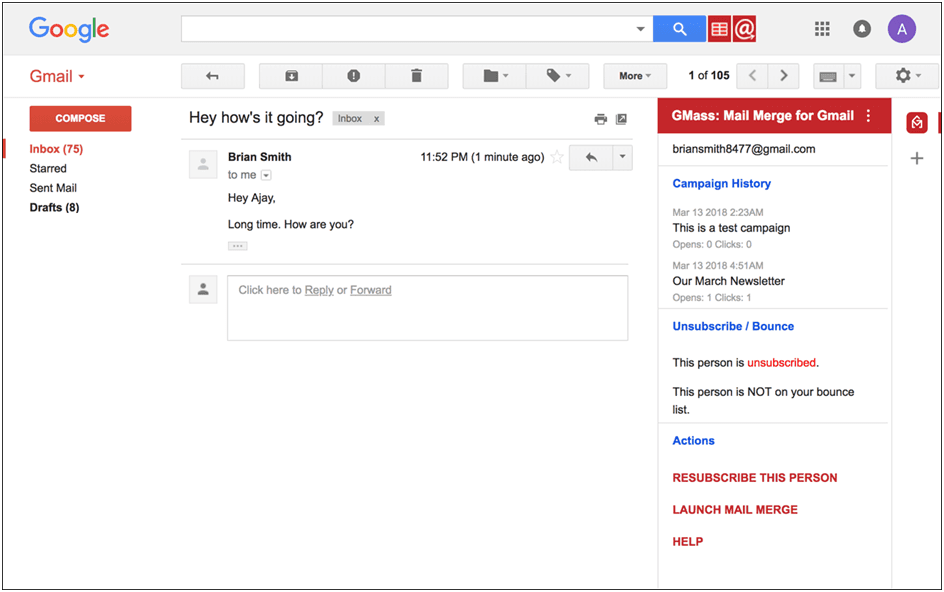
Task: Click LAUNCH MAIL MERGE action
Action: 735,509
